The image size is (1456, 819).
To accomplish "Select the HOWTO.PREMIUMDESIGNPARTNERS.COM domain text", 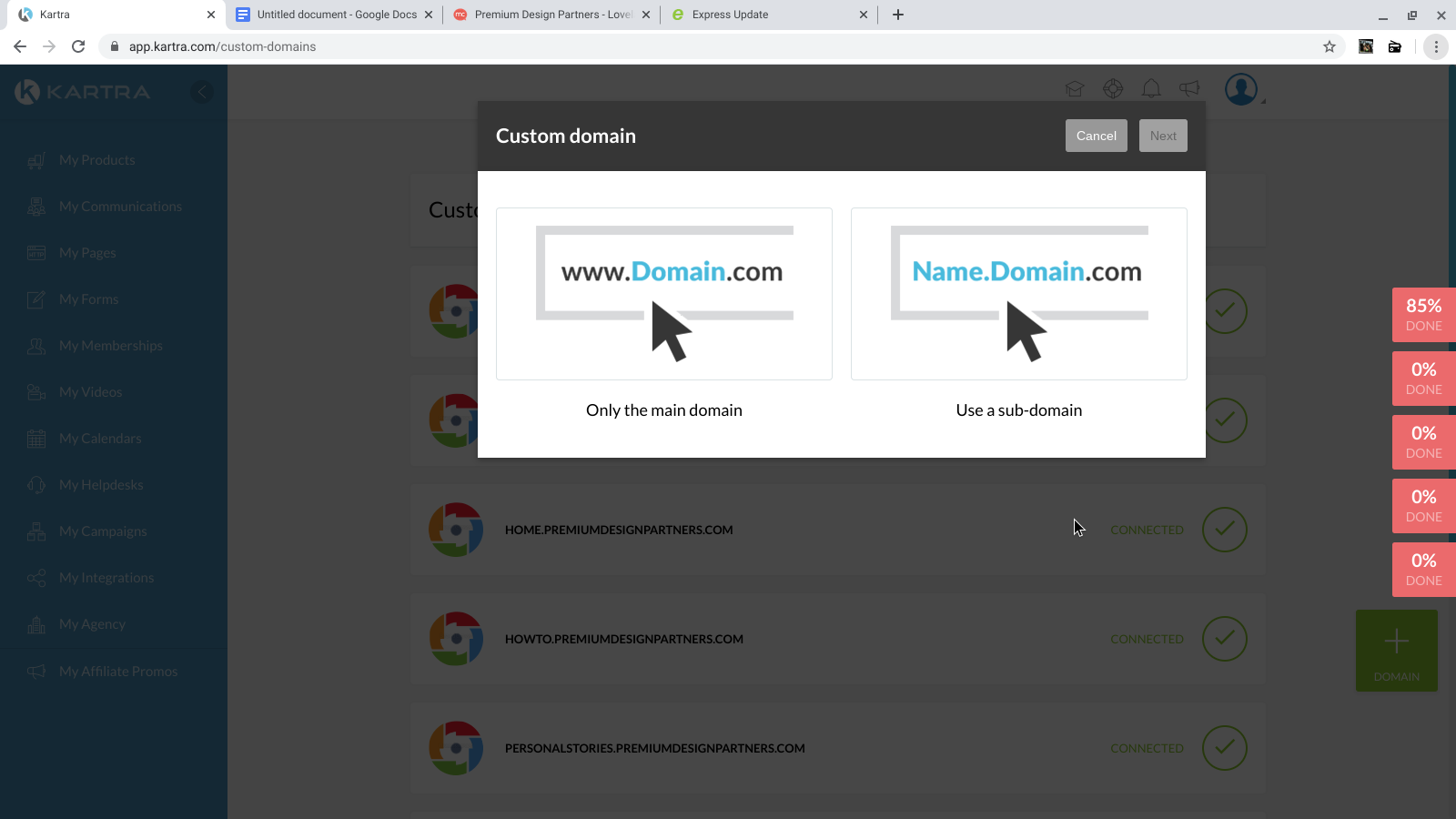I will [x=624, y=639].
